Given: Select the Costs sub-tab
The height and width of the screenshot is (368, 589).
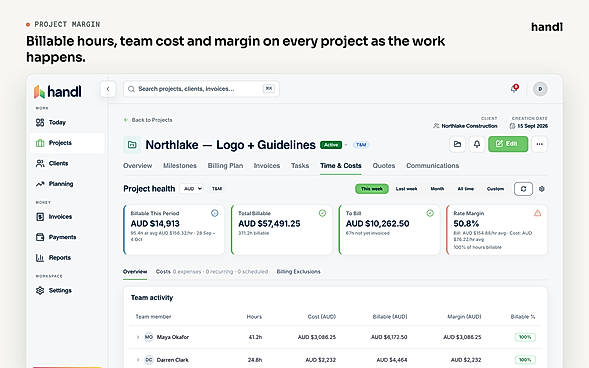Looking at the screenshot, I should pos(211,271).
